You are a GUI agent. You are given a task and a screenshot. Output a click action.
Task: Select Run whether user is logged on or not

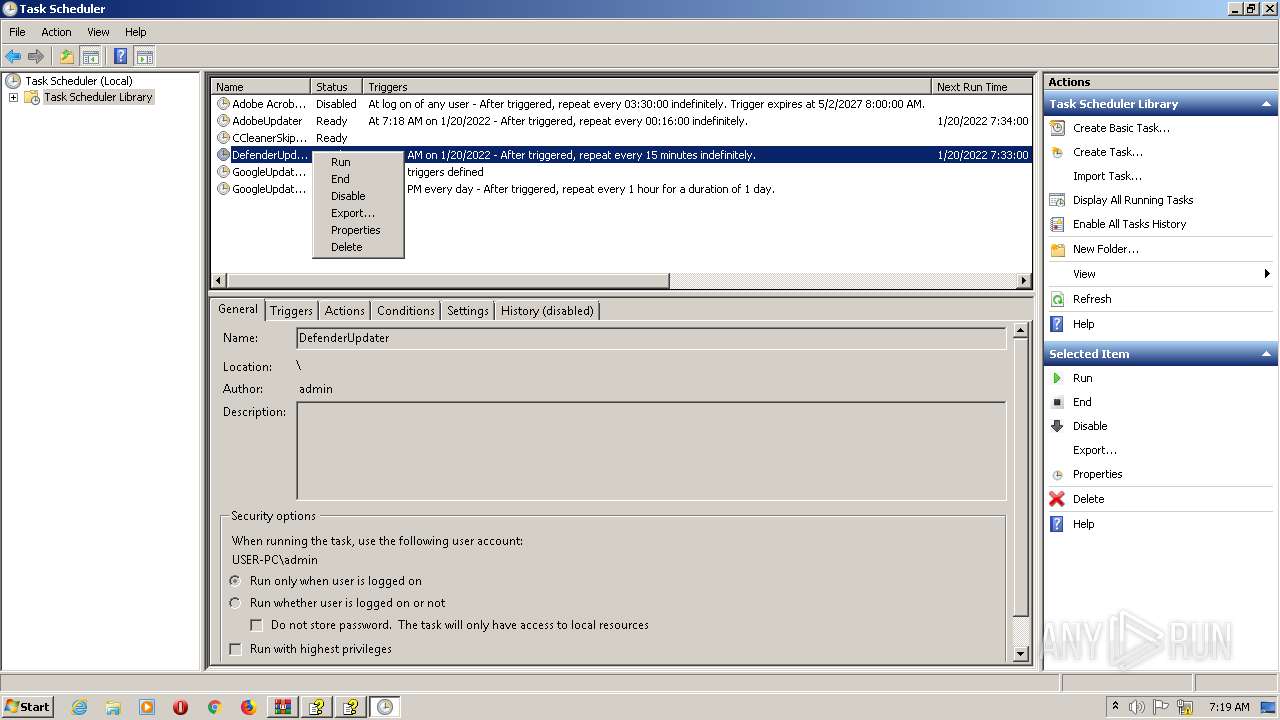[x=235, y=603]
